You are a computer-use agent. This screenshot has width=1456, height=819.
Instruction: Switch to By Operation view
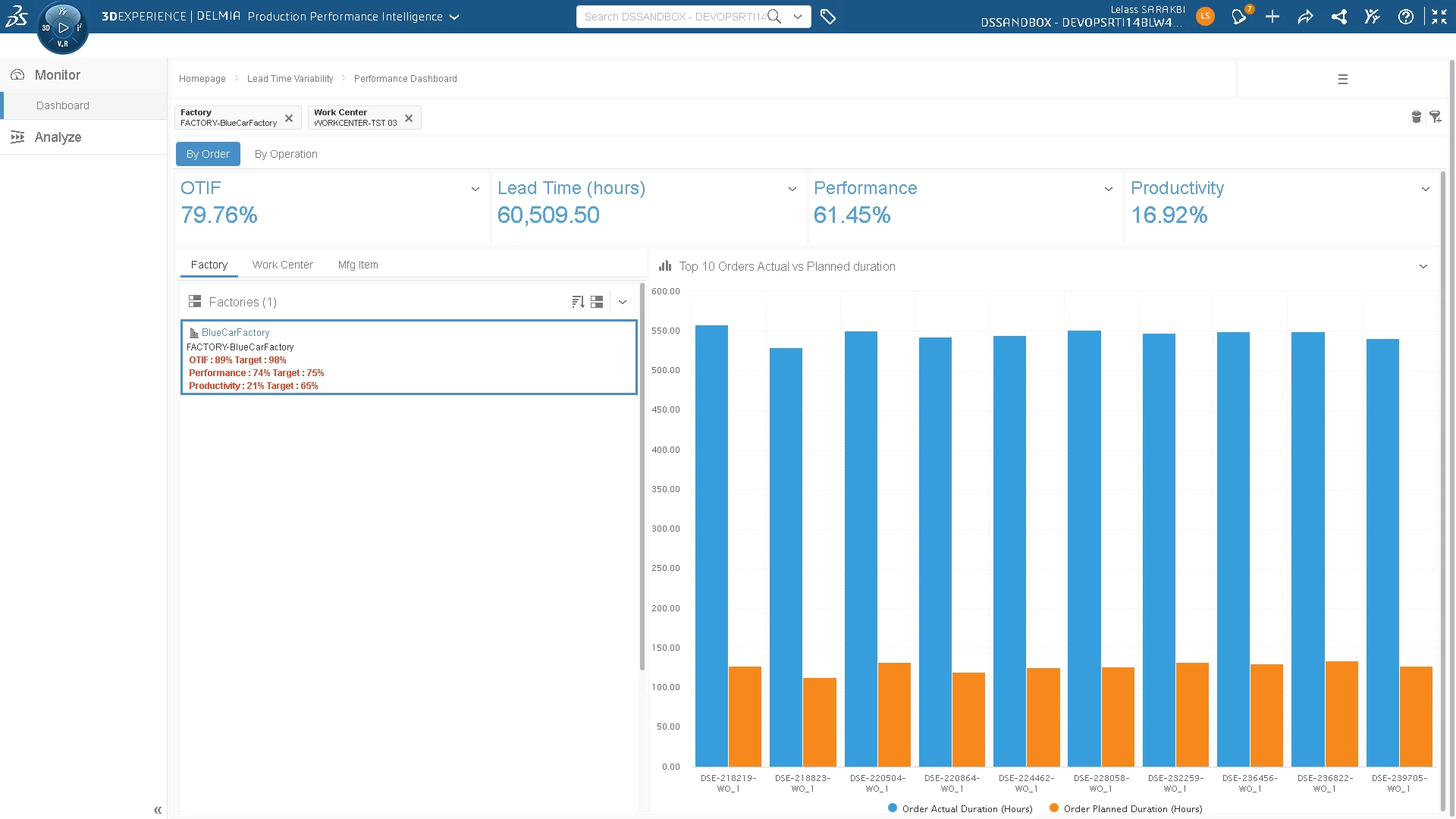click(x=286, y=154)
